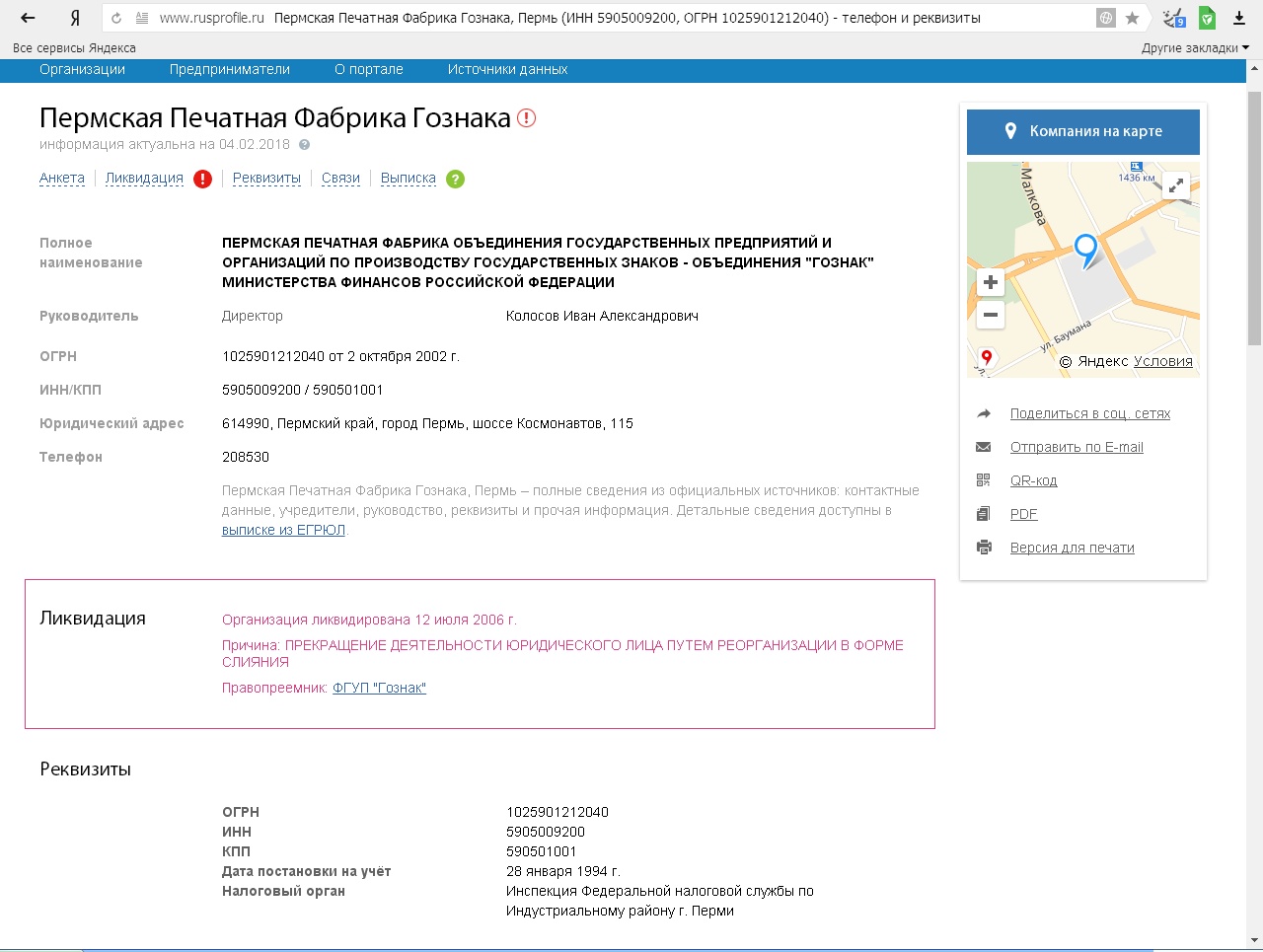Click green question mark beside Выписка
The image size is (1263, 952).
pyautogui.click(x=455, y=179)
